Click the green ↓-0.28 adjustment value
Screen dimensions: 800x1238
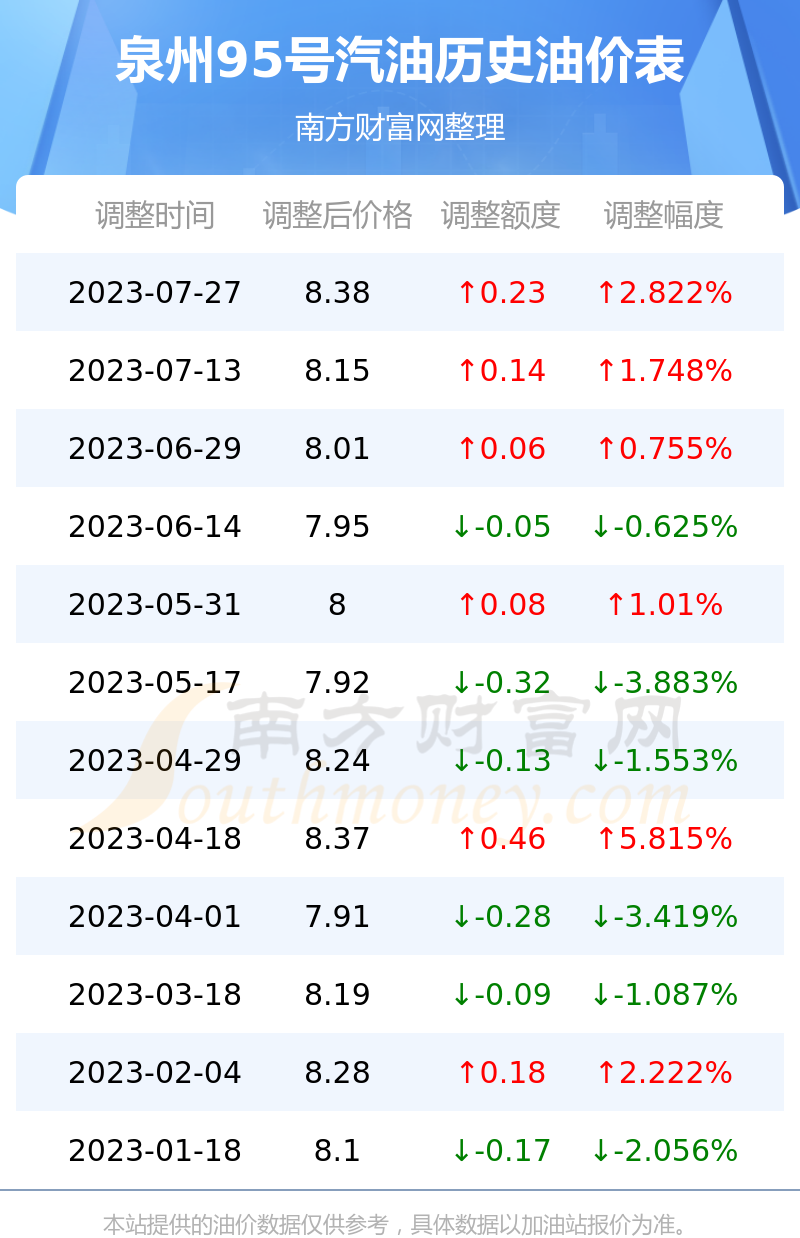coord(501,917)
